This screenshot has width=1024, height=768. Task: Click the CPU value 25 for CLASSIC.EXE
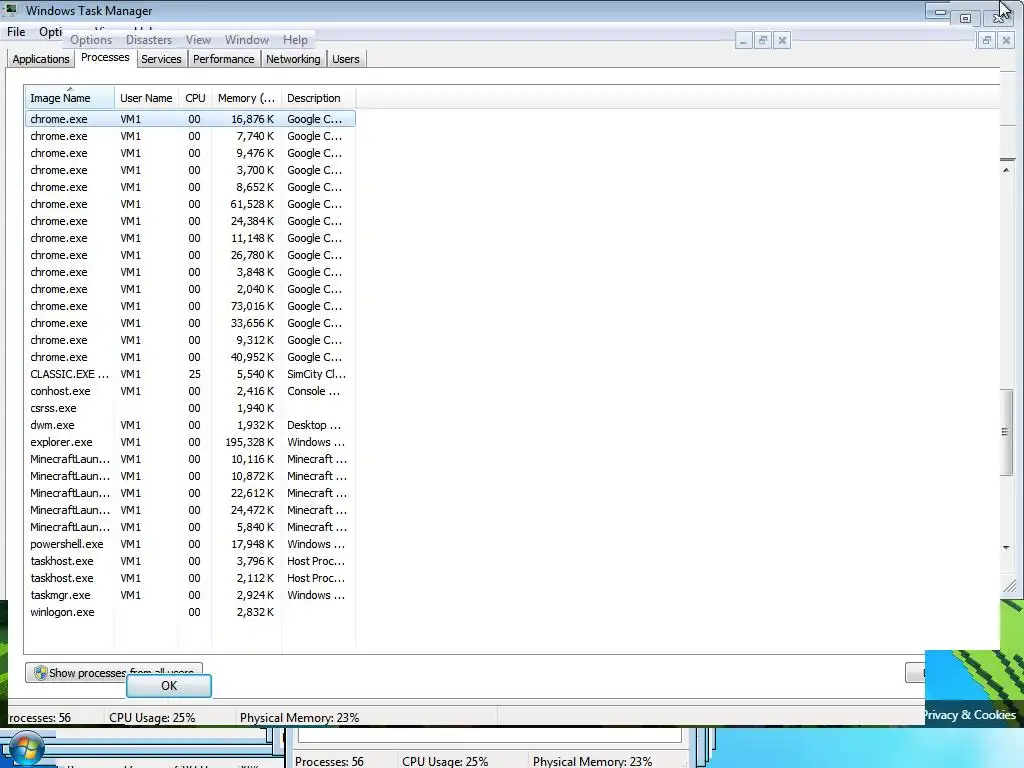195,374
